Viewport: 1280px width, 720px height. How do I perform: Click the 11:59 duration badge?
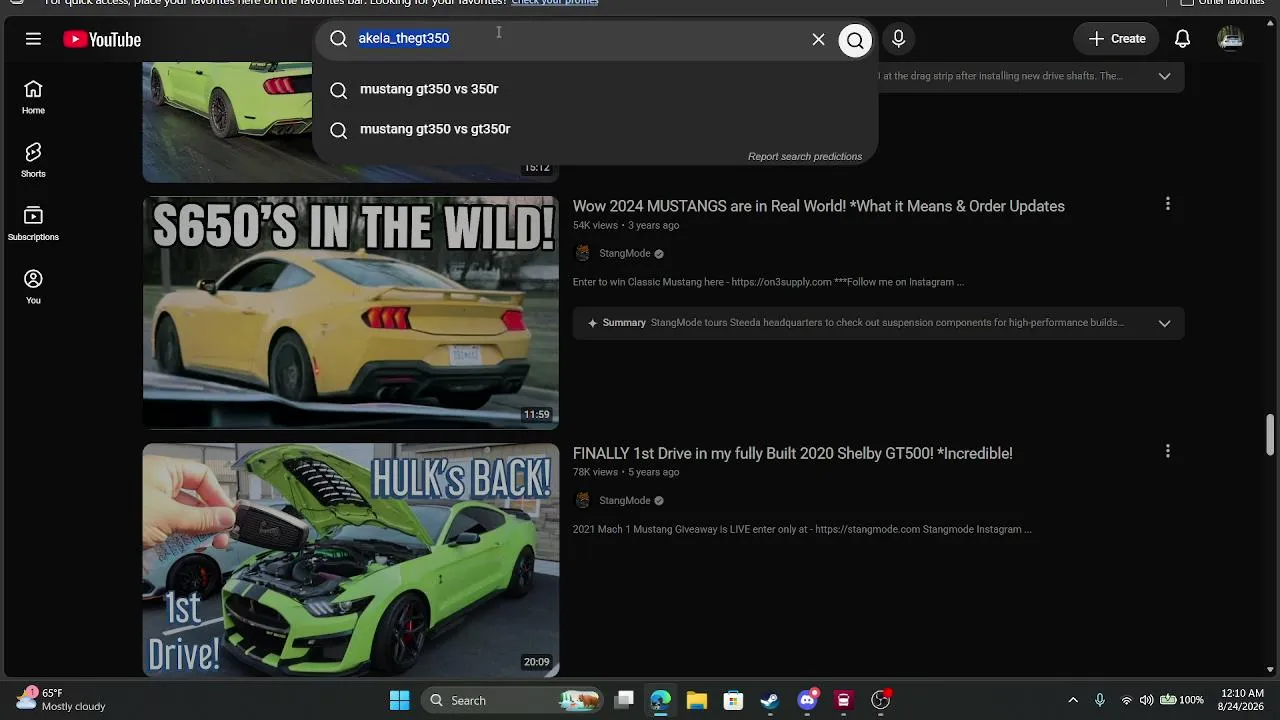point(537,415)
